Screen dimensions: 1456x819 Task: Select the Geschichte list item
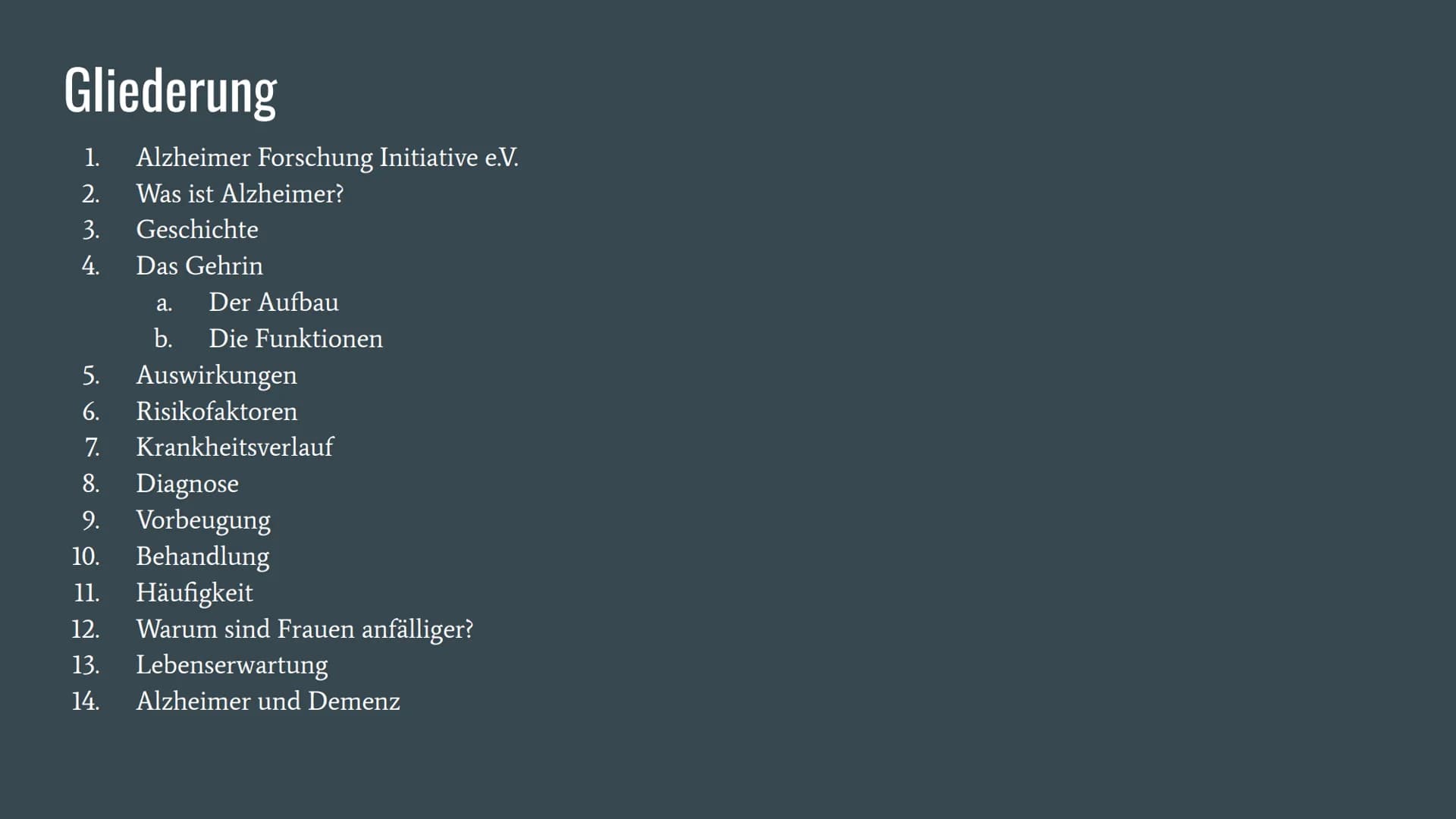[x=197, y=230]
